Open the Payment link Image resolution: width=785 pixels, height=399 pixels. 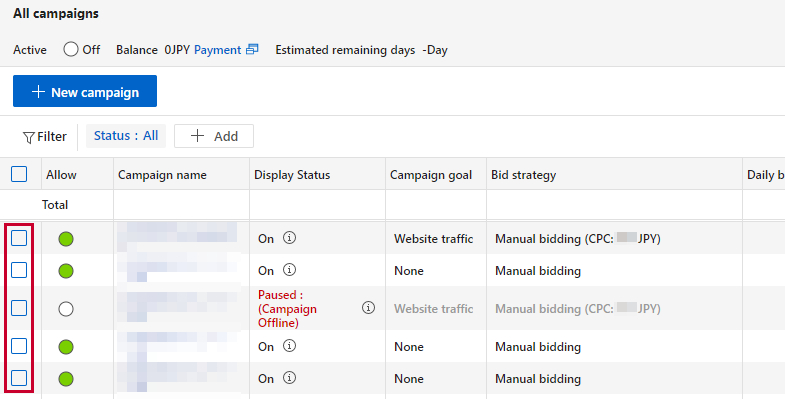[217, 50]
